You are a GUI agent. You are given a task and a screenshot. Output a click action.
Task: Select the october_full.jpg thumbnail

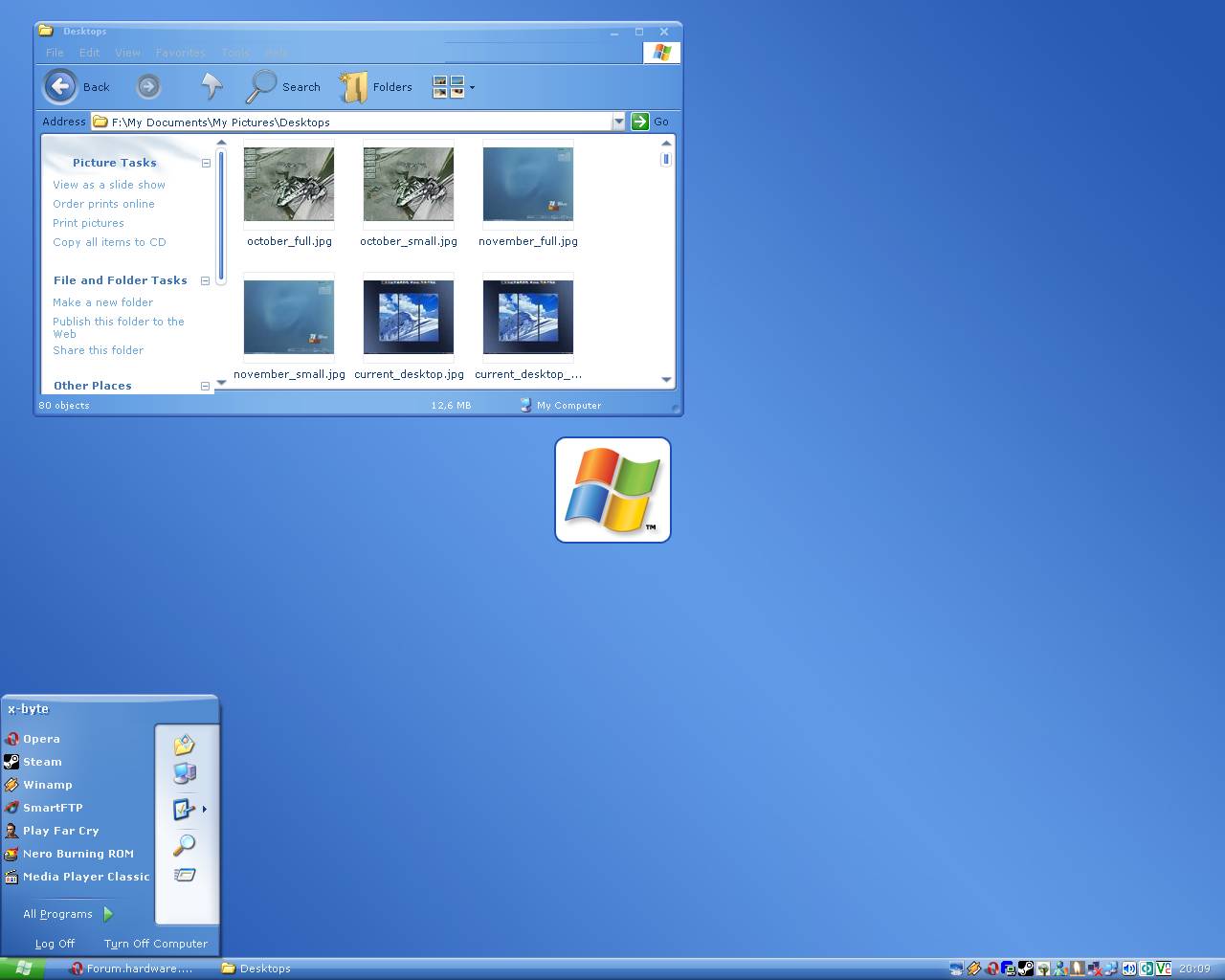289,184
